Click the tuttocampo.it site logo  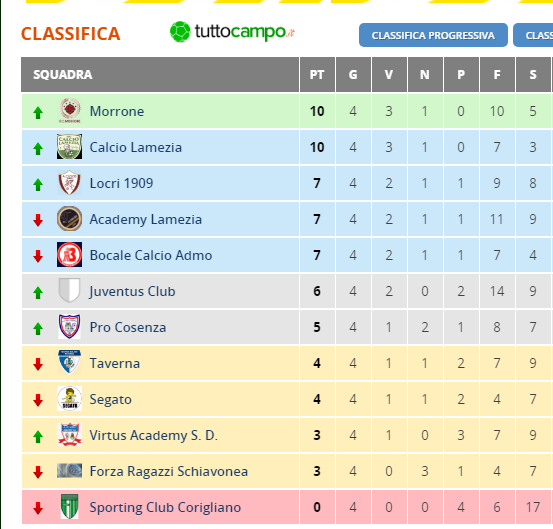click(232, 32)
